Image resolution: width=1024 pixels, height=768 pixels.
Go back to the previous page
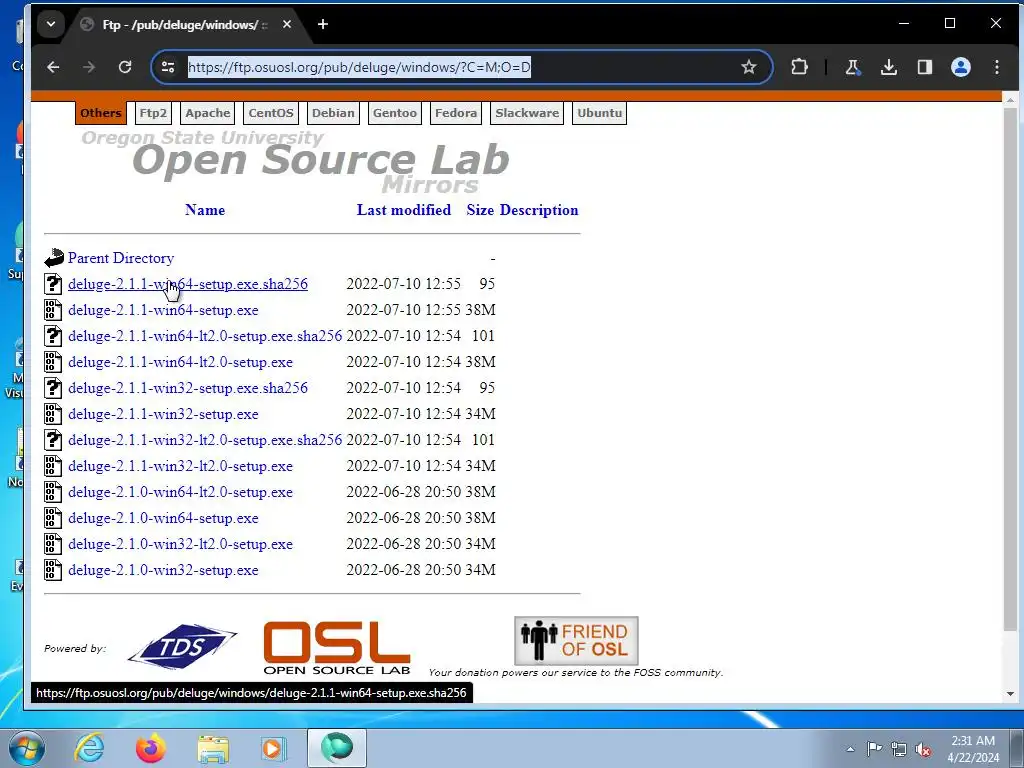(x=54, y=67)
